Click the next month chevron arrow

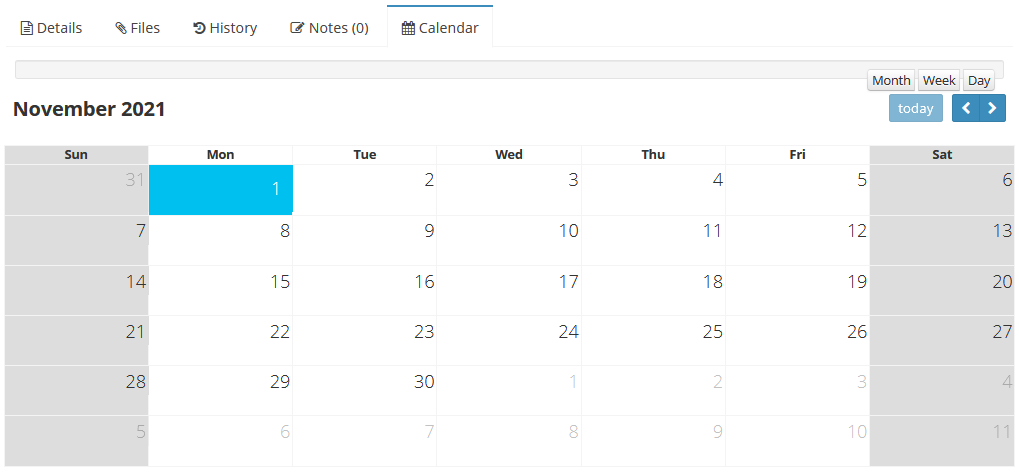(992, 108)
